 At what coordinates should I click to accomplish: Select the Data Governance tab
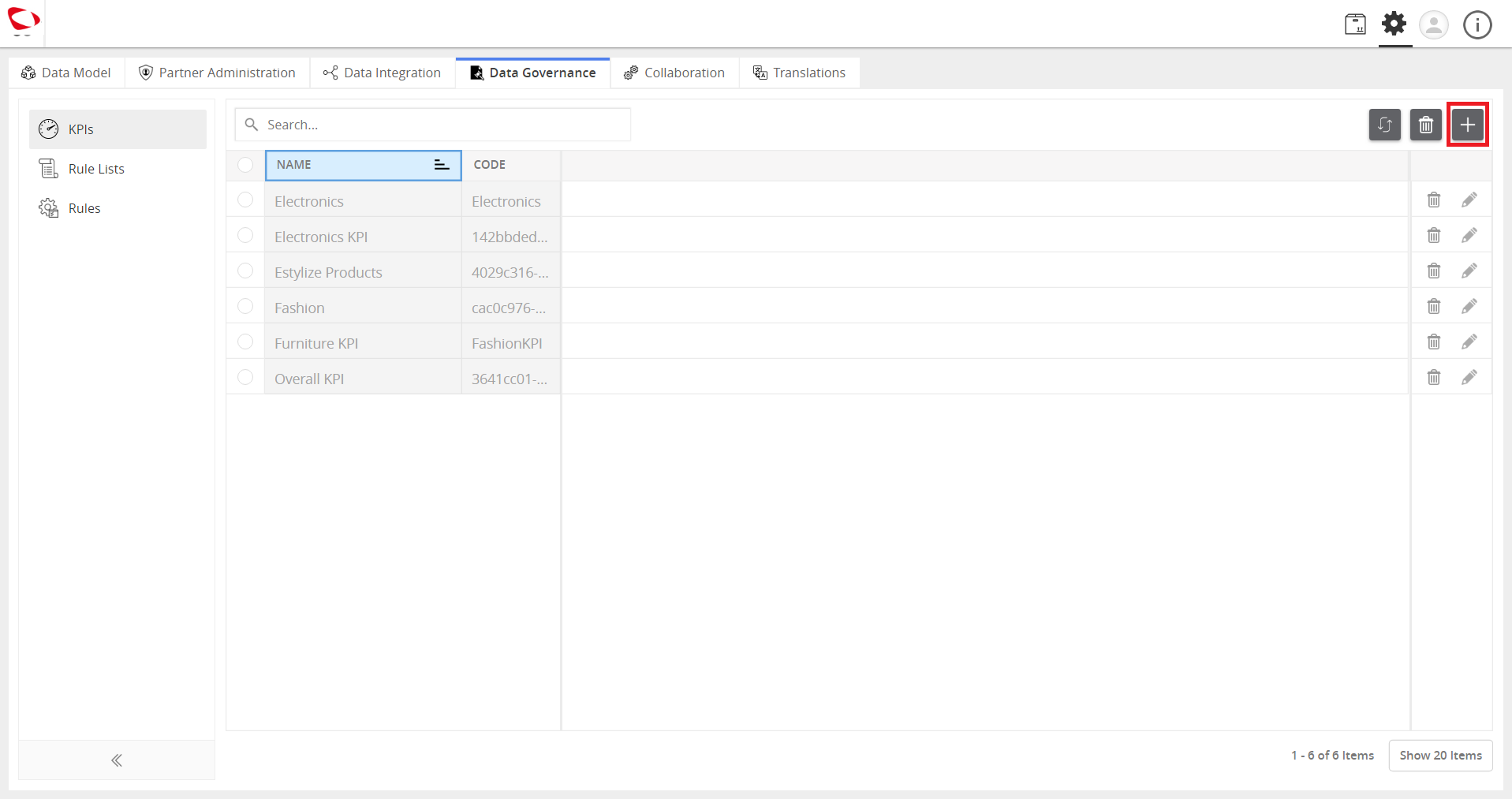pyautogui.click(x=533, y=73)
